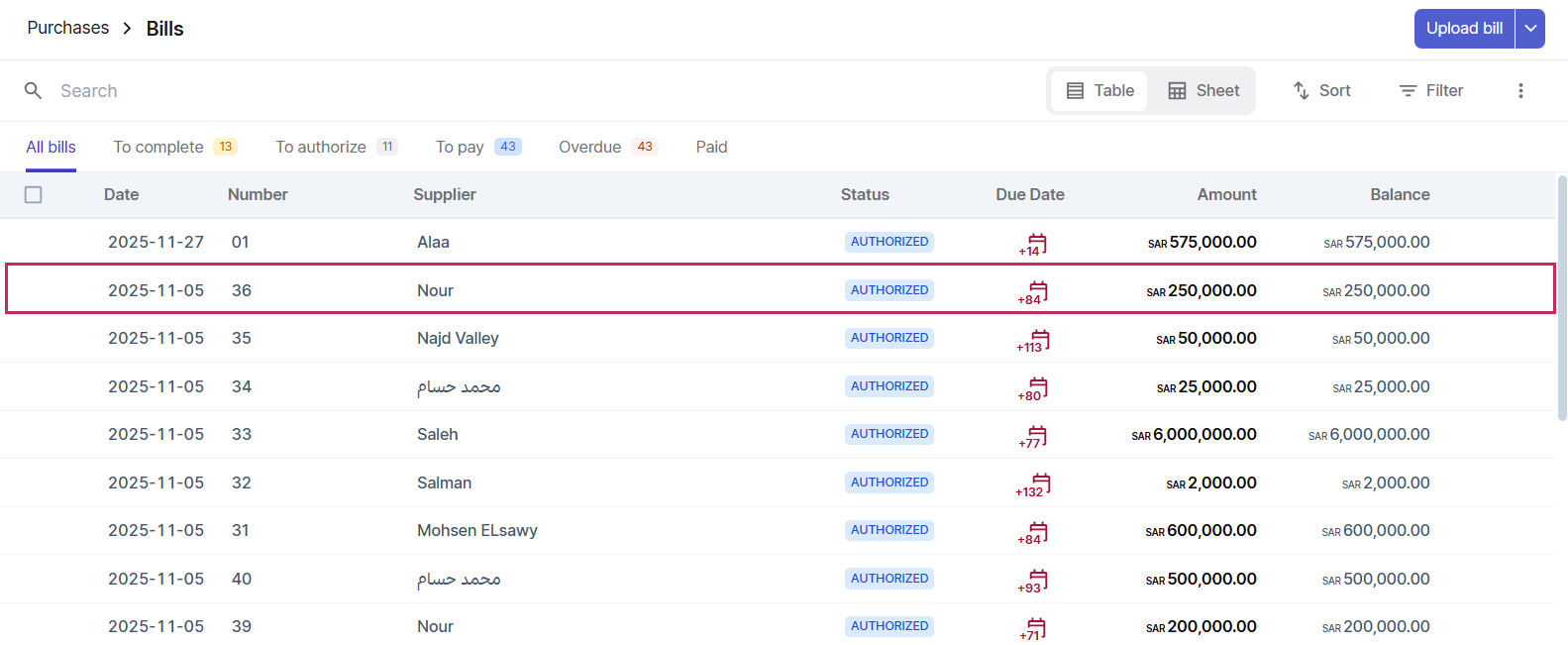The width and height of the screenshot is (1568, 645).
Task: Click the vertical scrollbar on the right
Action: point(1562,297)
